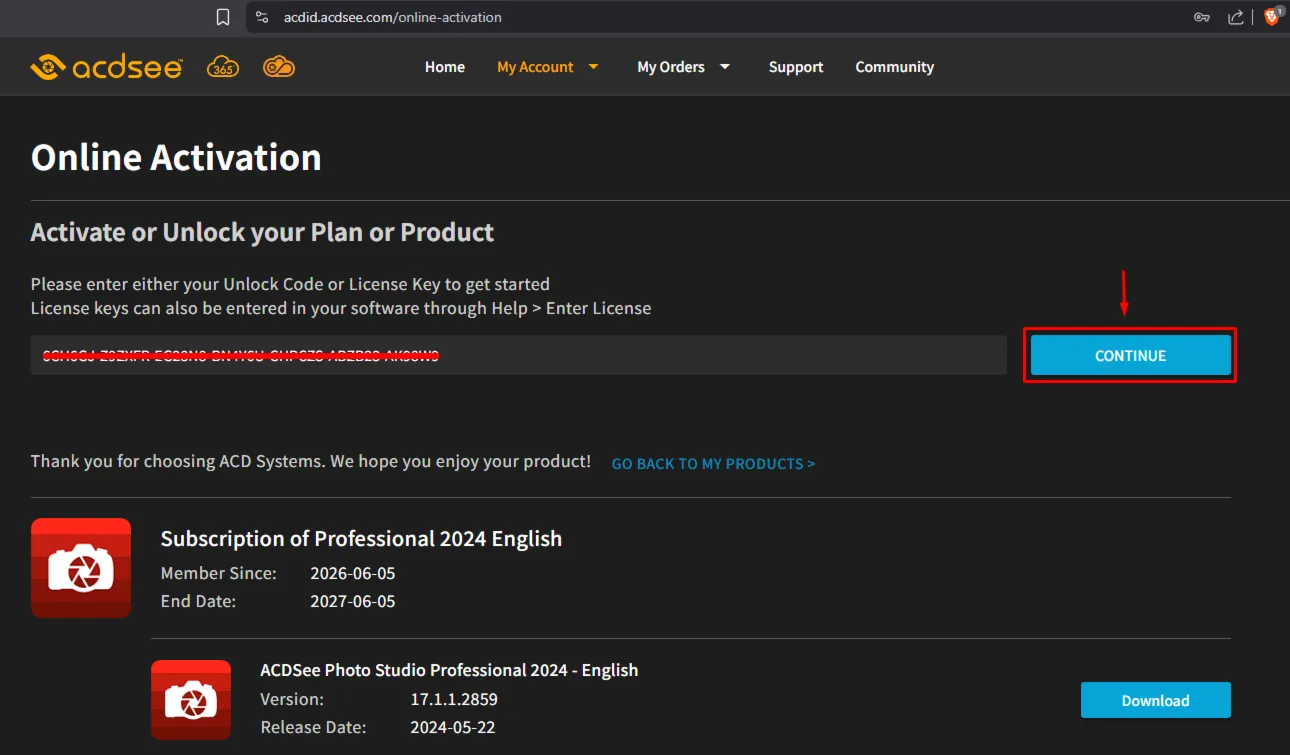Image resolution: width=1290 pixels, height=755 pixels.
Task: Click the CONTINUE button
Action: coord(1131,355)
